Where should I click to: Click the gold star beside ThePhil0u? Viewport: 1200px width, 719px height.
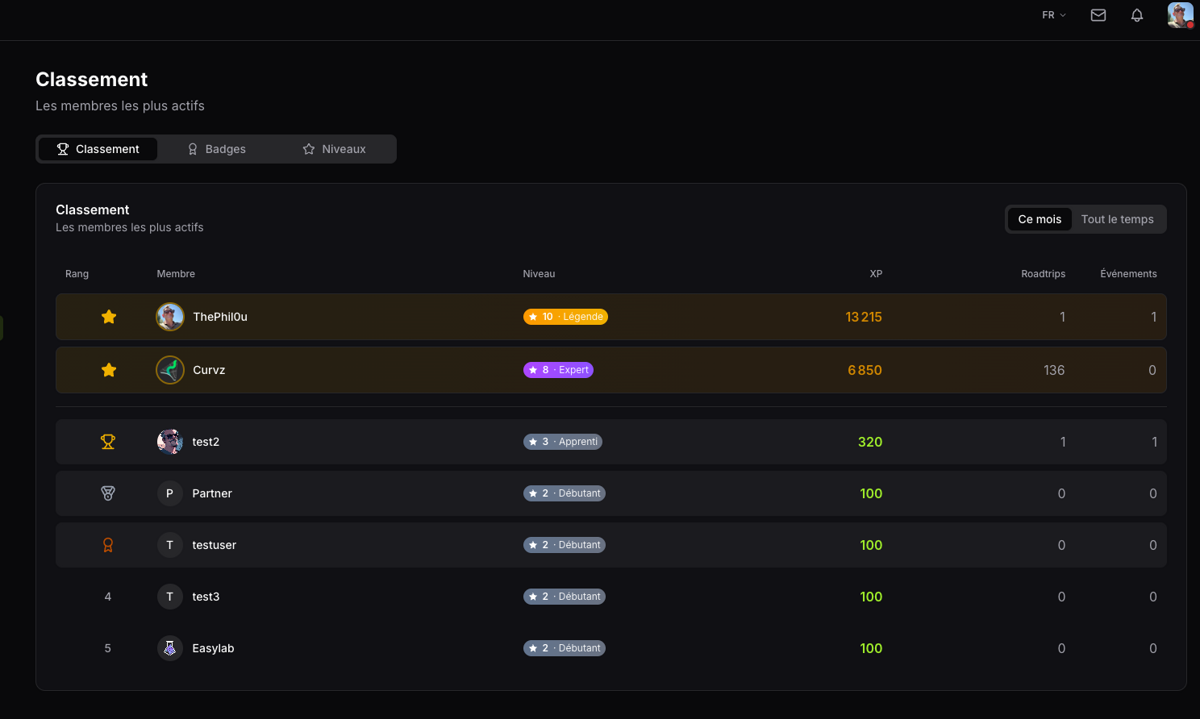[x=109, y=317]
